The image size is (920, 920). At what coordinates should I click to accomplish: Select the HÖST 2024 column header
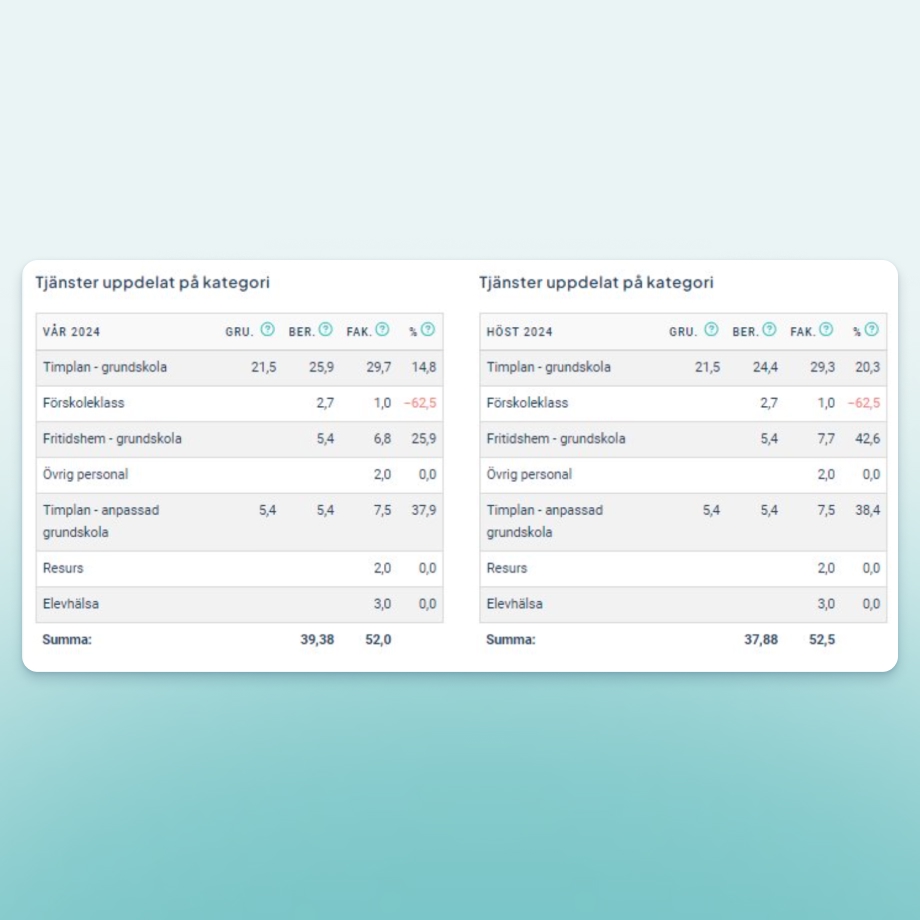(x=519, y=332)
